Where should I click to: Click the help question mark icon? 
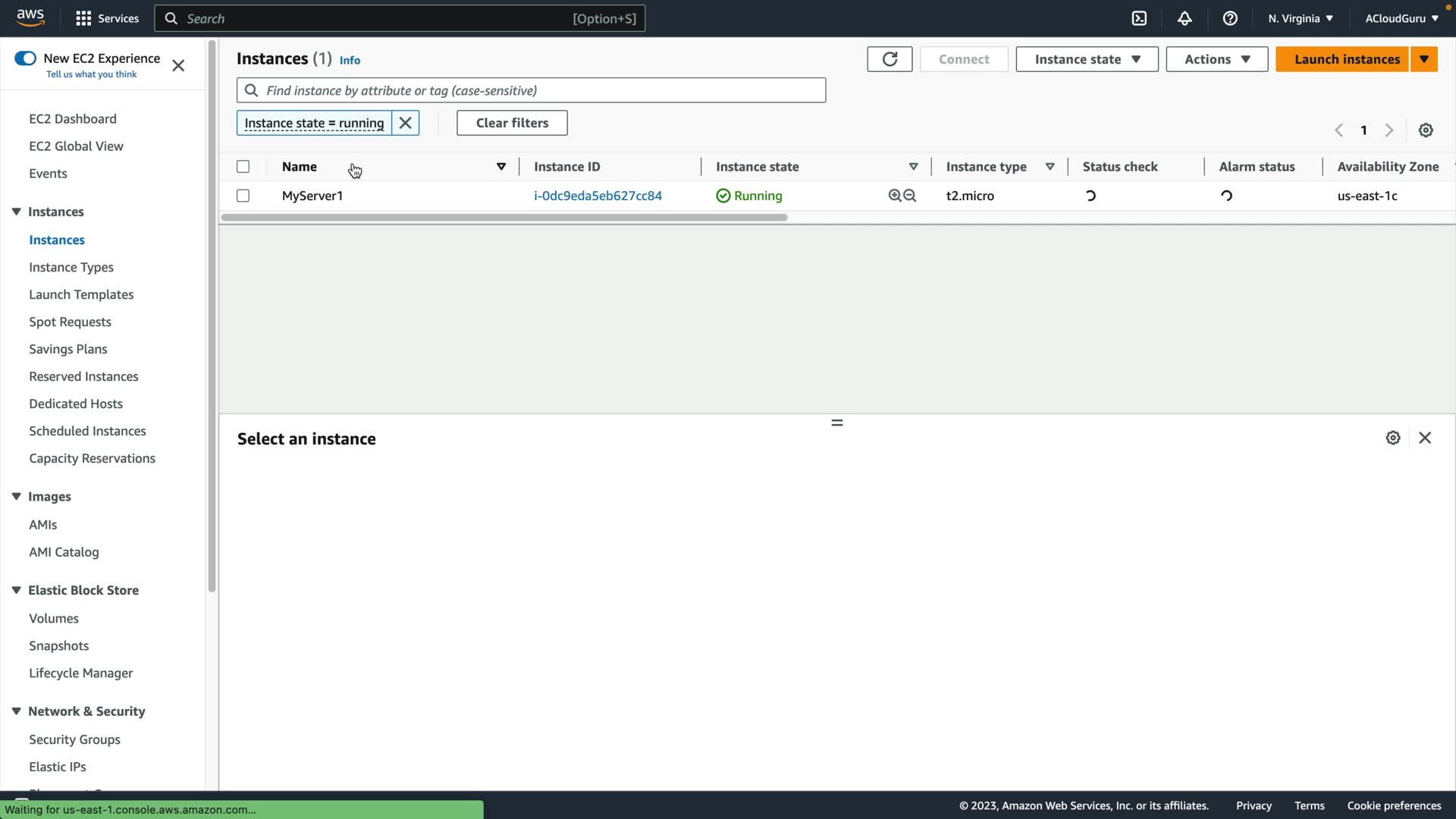1230,18
